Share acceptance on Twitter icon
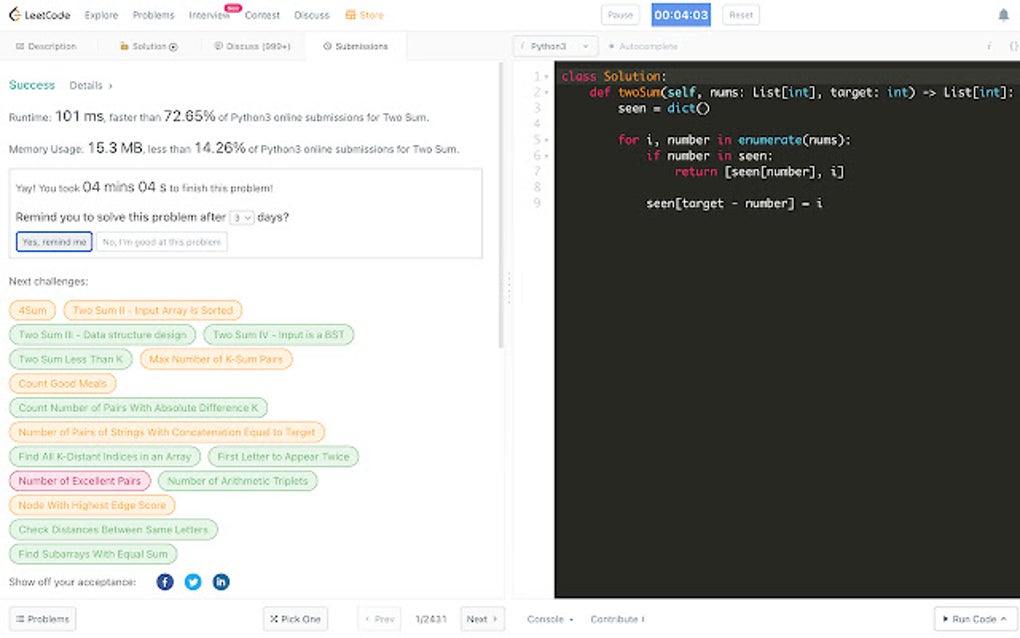This screenshot has height=638, width=1020. (x=192, y=581)
